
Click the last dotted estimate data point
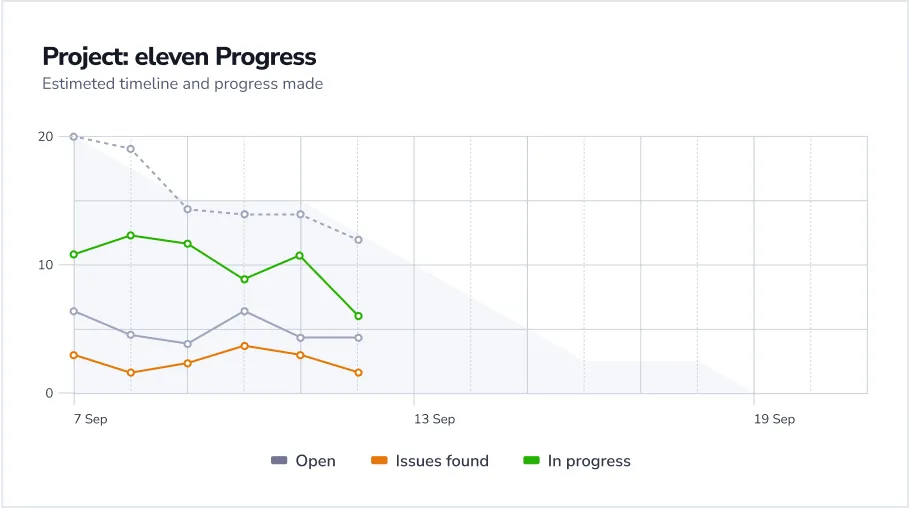coord(358,240)
